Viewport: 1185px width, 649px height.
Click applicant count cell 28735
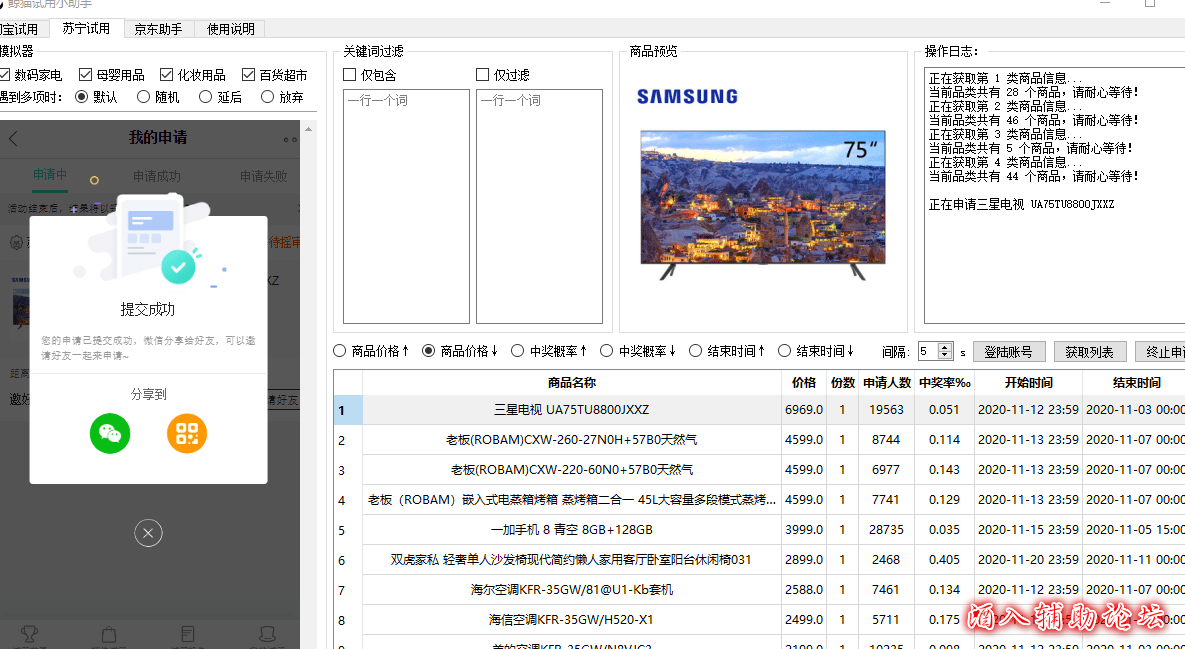coord(886,530)
